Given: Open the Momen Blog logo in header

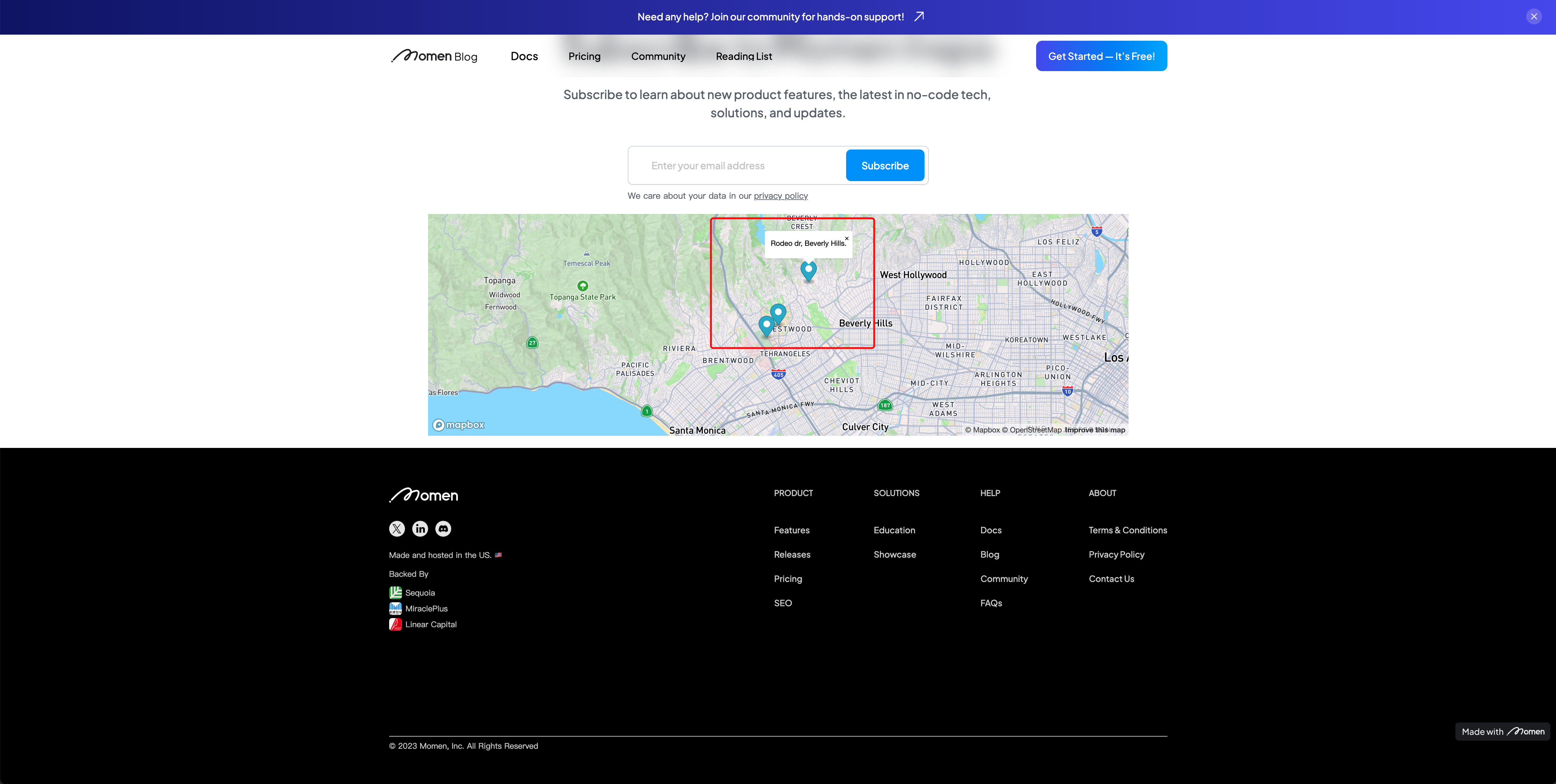Looking at the screenshot, I should [x=434, y=56].
